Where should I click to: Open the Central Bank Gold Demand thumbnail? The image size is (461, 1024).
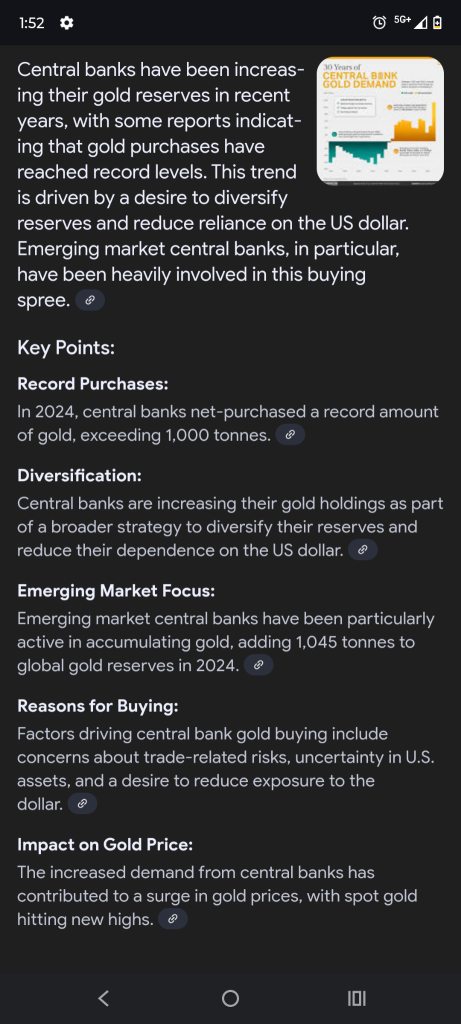point(380,121)
